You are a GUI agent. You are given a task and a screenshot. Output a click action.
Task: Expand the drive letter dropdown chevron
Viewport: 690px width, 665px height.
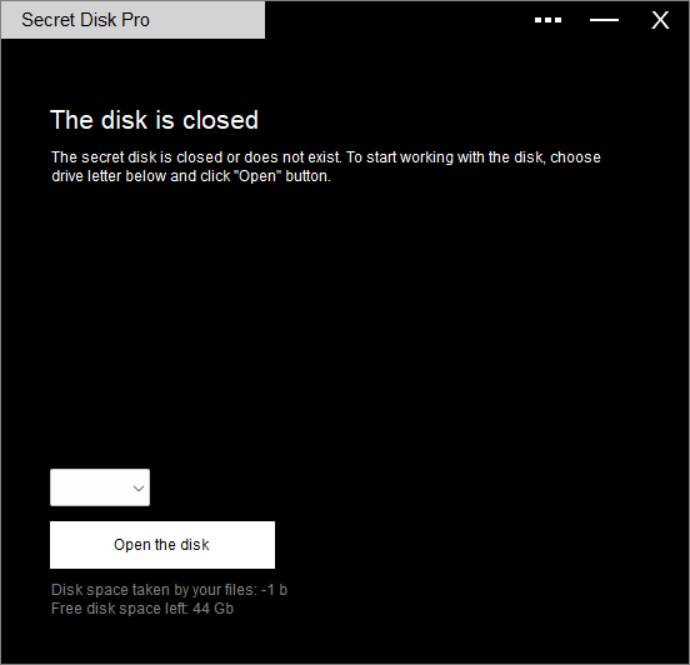click(139, 488)
